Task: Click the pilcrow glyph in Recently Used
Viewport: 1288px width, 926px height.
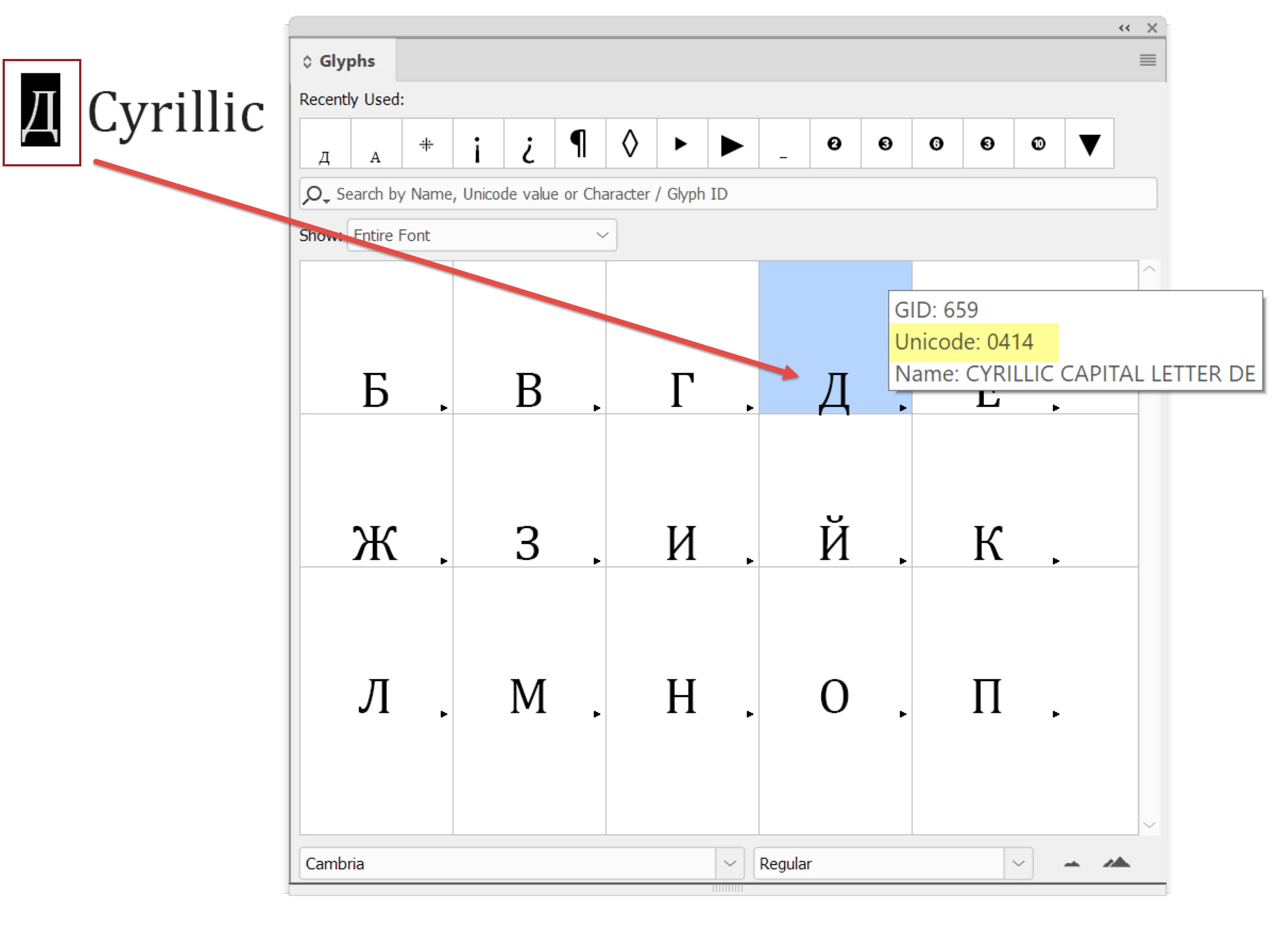Action: coord(579,144)
